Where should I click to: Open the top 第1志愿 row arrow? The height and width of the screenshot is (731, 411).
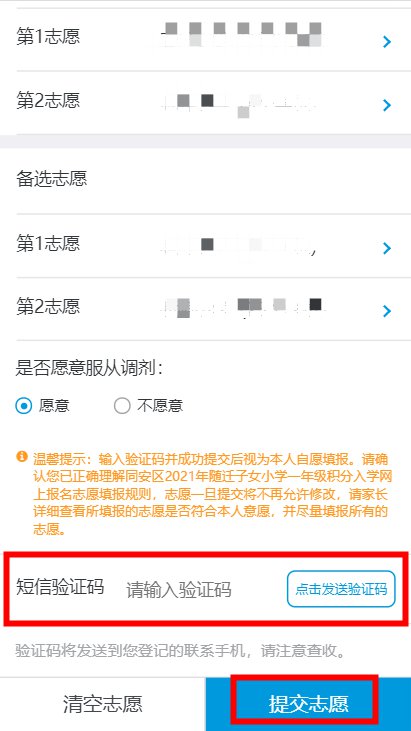point(386,42)
